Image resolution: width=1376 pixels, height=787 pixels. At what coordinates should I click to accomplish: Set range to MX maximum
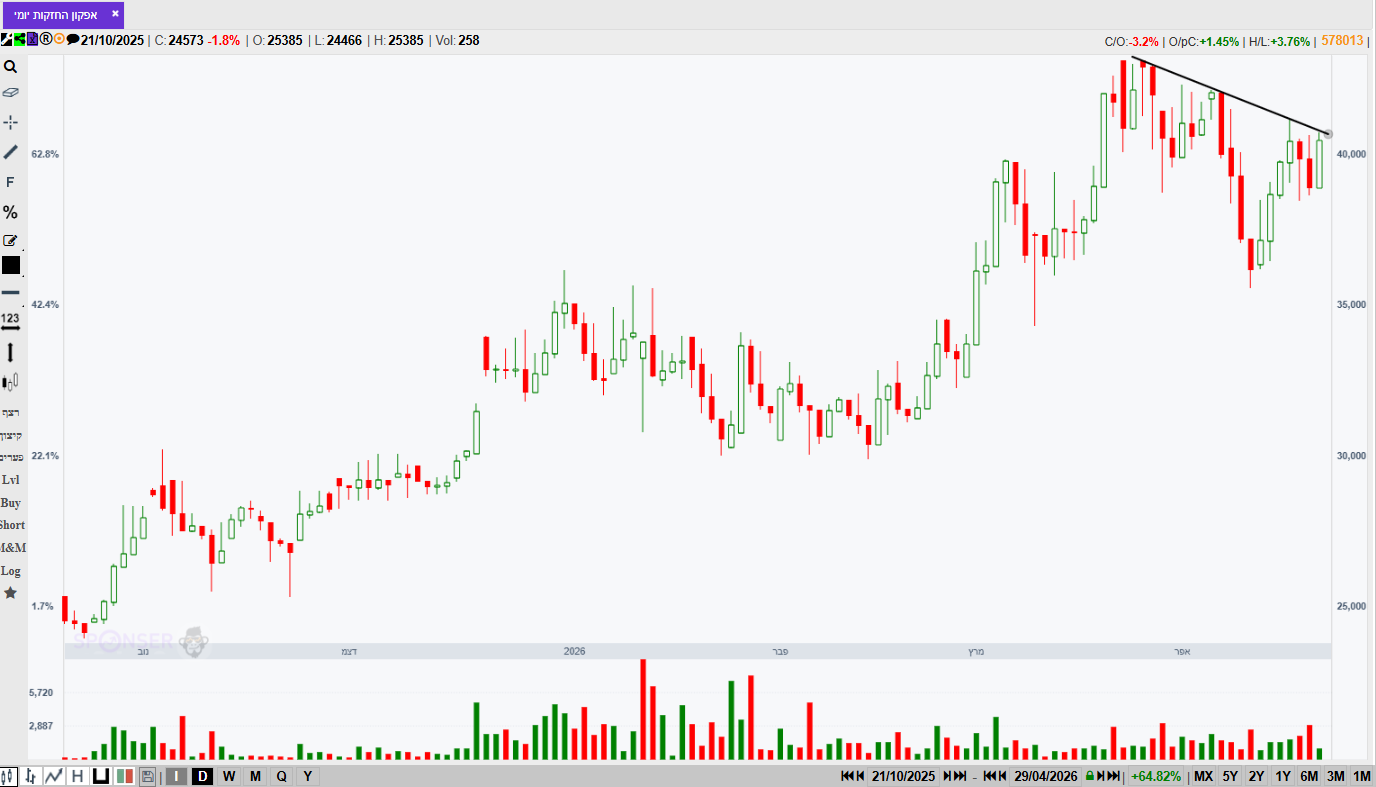(x=1203, y=776)
